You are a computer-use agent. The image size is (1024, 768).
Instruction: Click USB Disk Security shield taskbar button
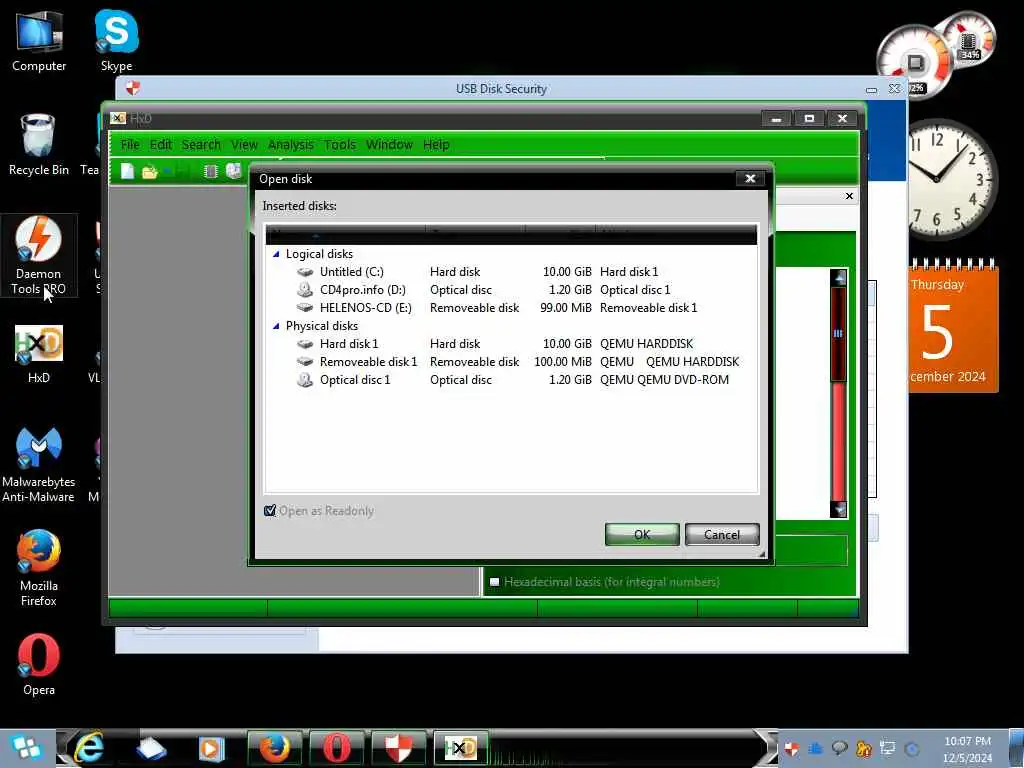[x=398, y=747]
